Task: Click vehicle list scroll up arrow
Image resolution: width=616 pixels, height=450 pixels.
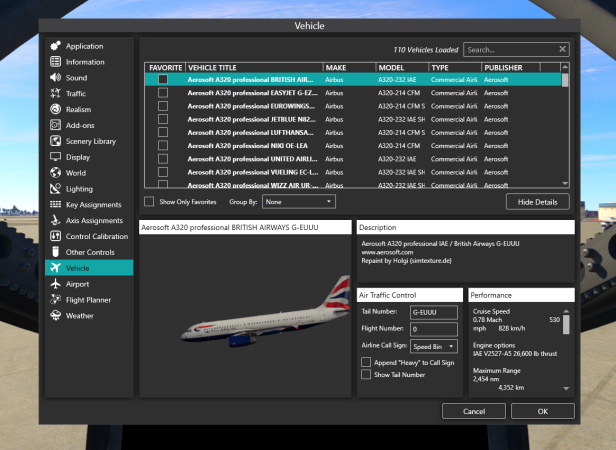Action: (565, 67)
